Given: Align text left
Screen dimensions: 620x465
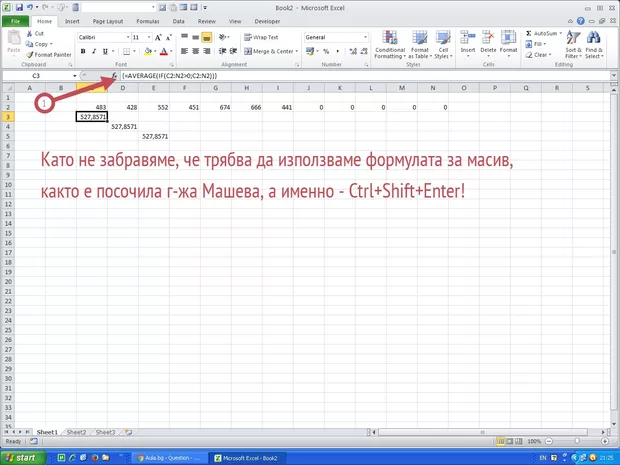Looking at the screenshot, I should click(184, 51).
